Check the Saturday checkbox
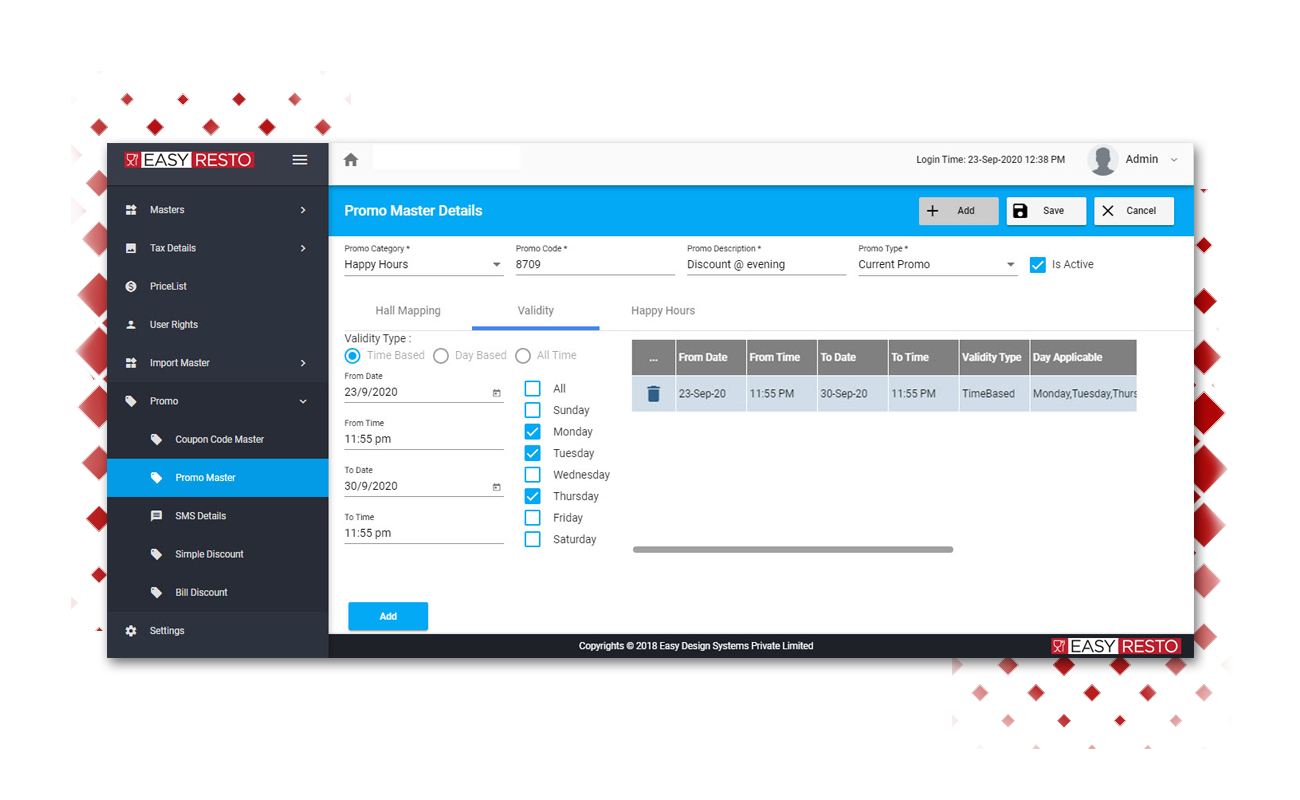Image resolution: width=1300 pixels, height=800 pixels. (x=533, y=539)
